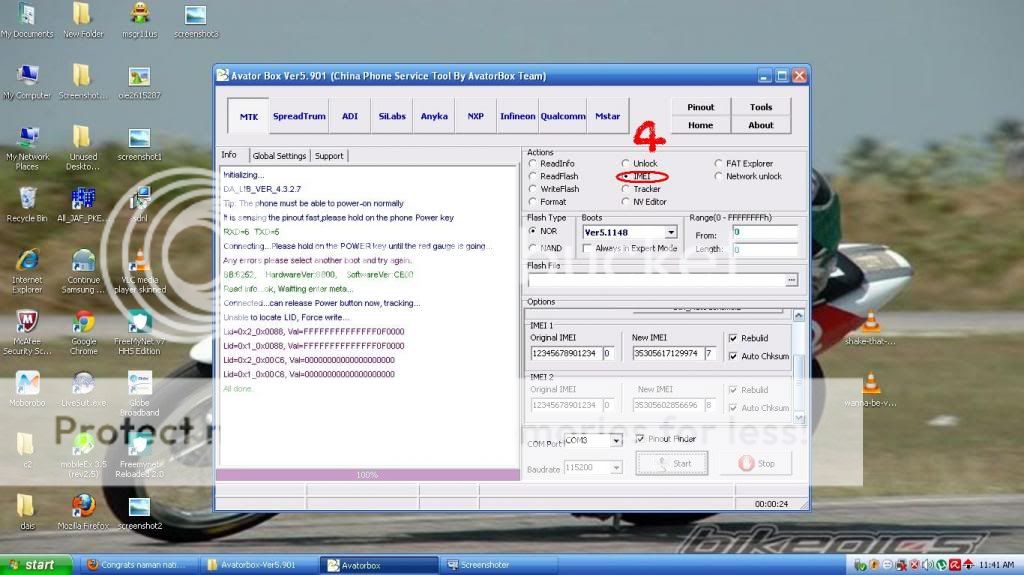Image resolution: width=1024 pixels, height=575 pixels.
Task: Toggle IMEI 1 Auto Chksum checkbox
Action: [x=733, y=356]
